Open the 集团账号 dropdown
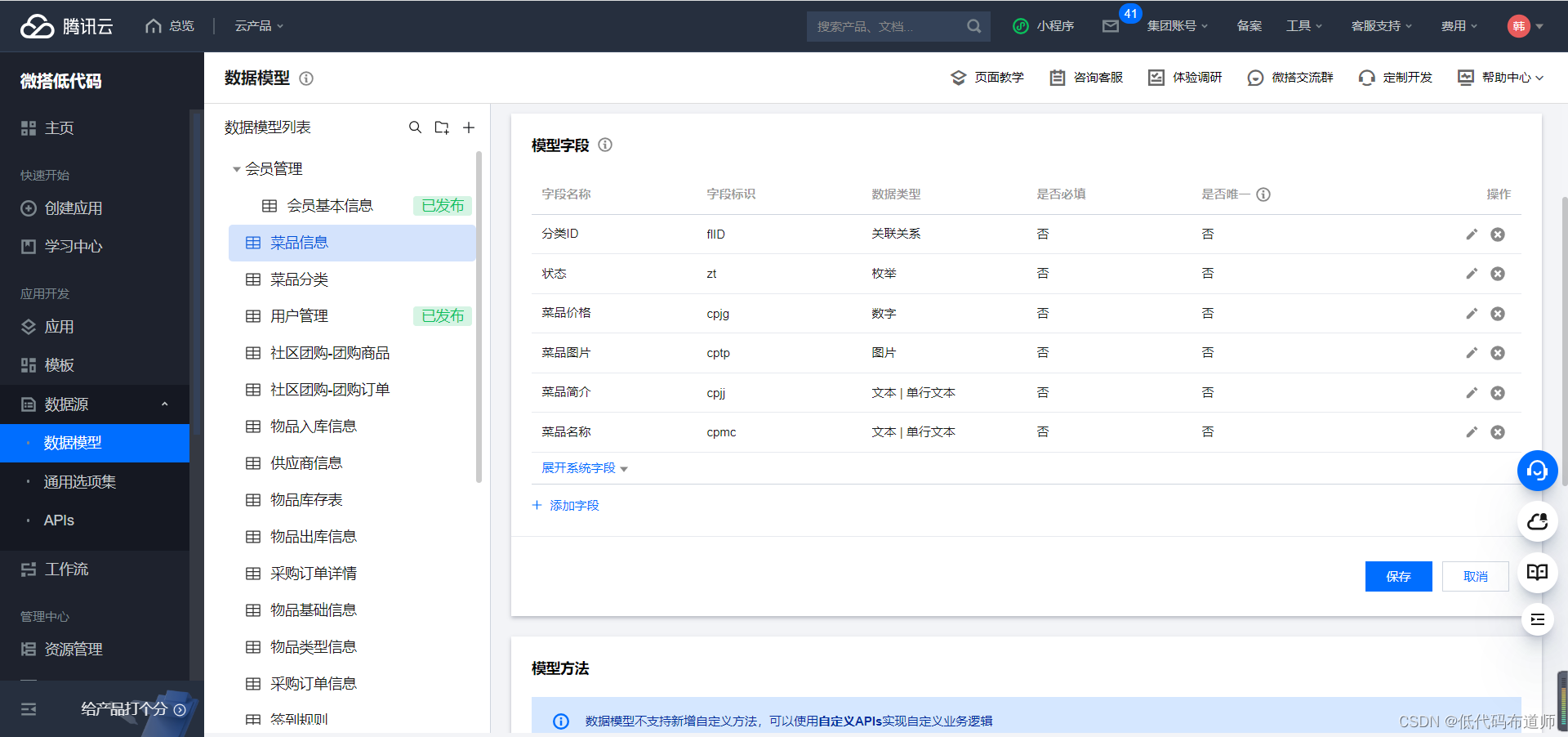The image size is (1568, 737). click(1177, 26)
